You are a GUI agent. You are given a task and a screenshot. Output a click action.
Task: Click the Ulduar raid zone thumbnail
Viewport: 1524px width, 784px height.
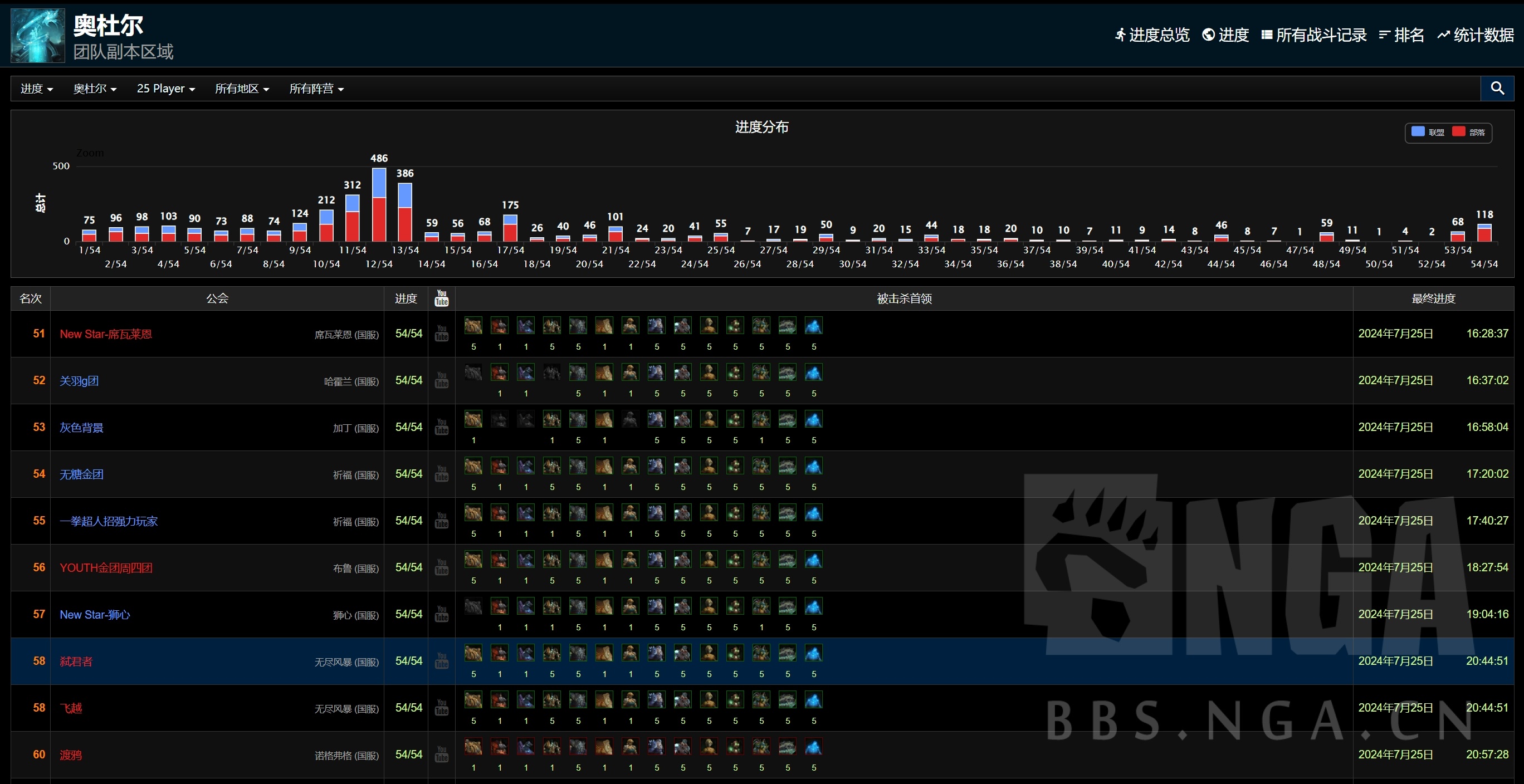click(37, 36)
